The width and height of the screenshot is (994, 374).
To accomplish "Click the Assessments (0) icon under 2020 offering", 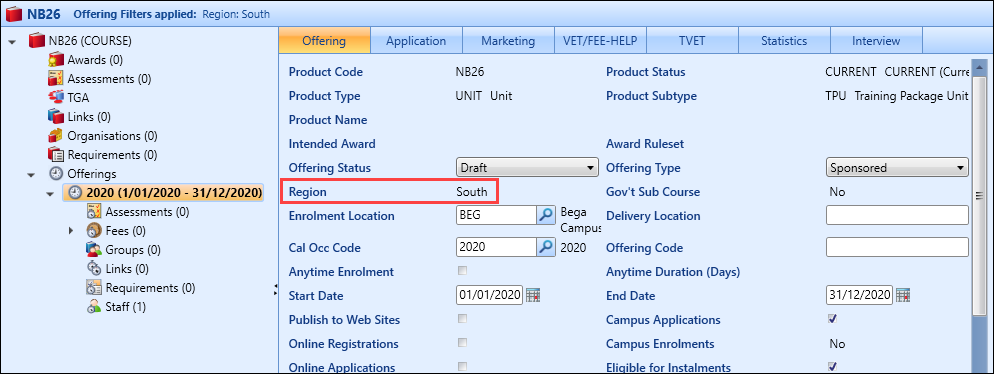I will 94,212.
